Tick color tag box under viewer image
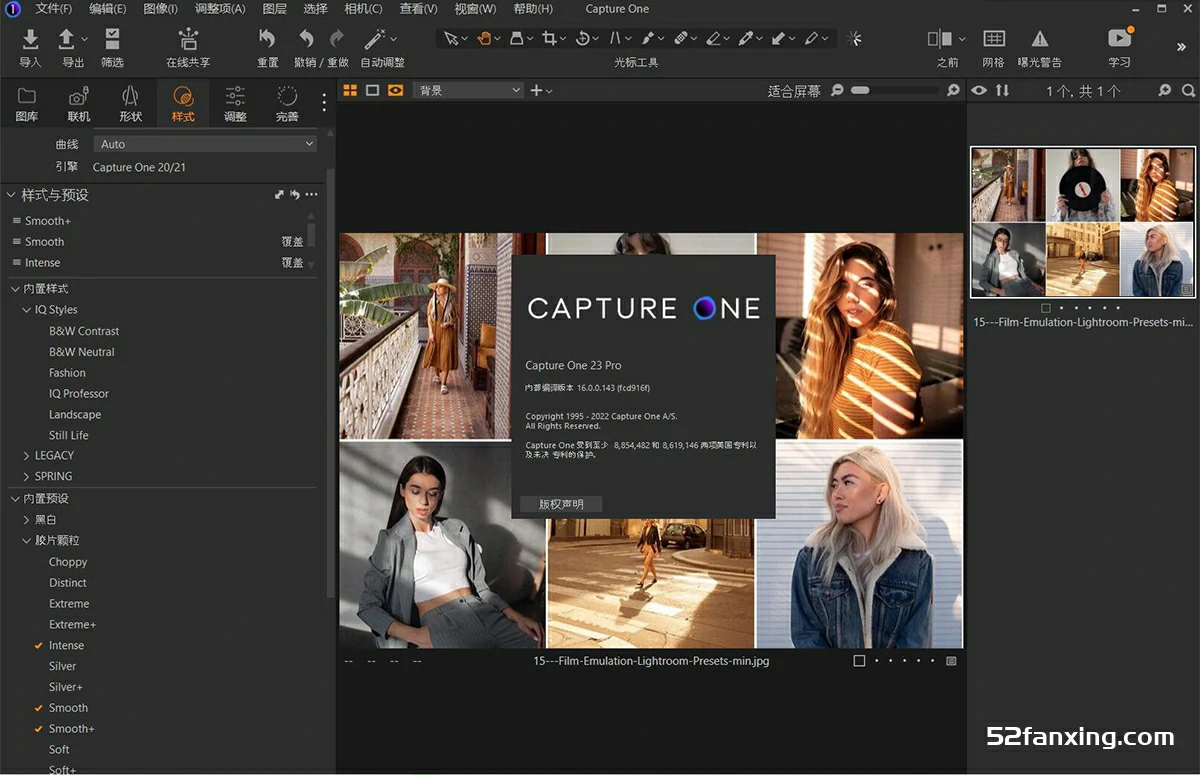Screen dimensions: 1200x775 coord(859,661)
